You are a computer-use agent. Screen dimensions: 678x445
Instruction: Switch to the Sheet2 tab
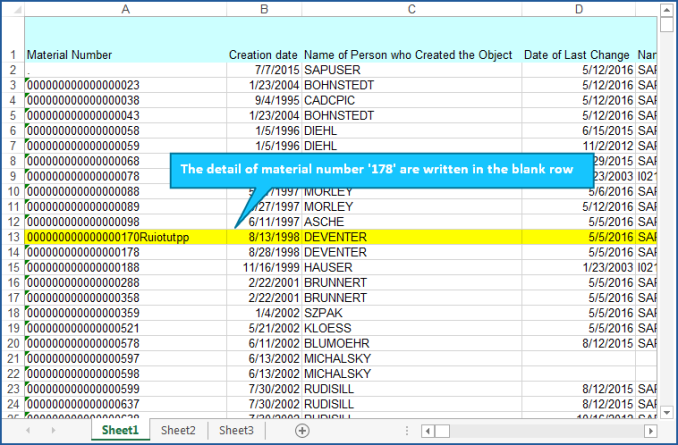[x=178, y=430]
